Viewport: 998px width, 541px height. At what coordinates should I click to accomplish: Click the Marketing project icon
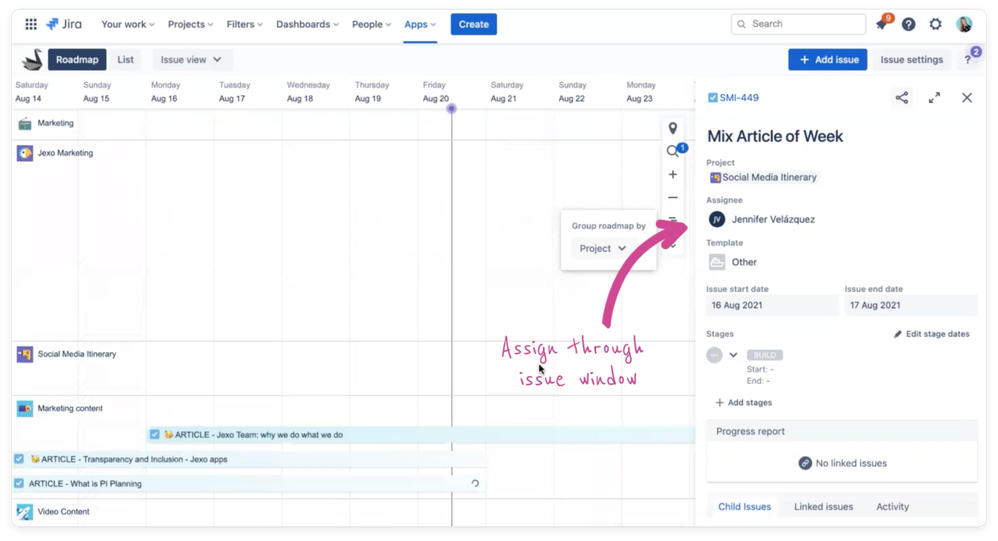click(x=25, y=123)
